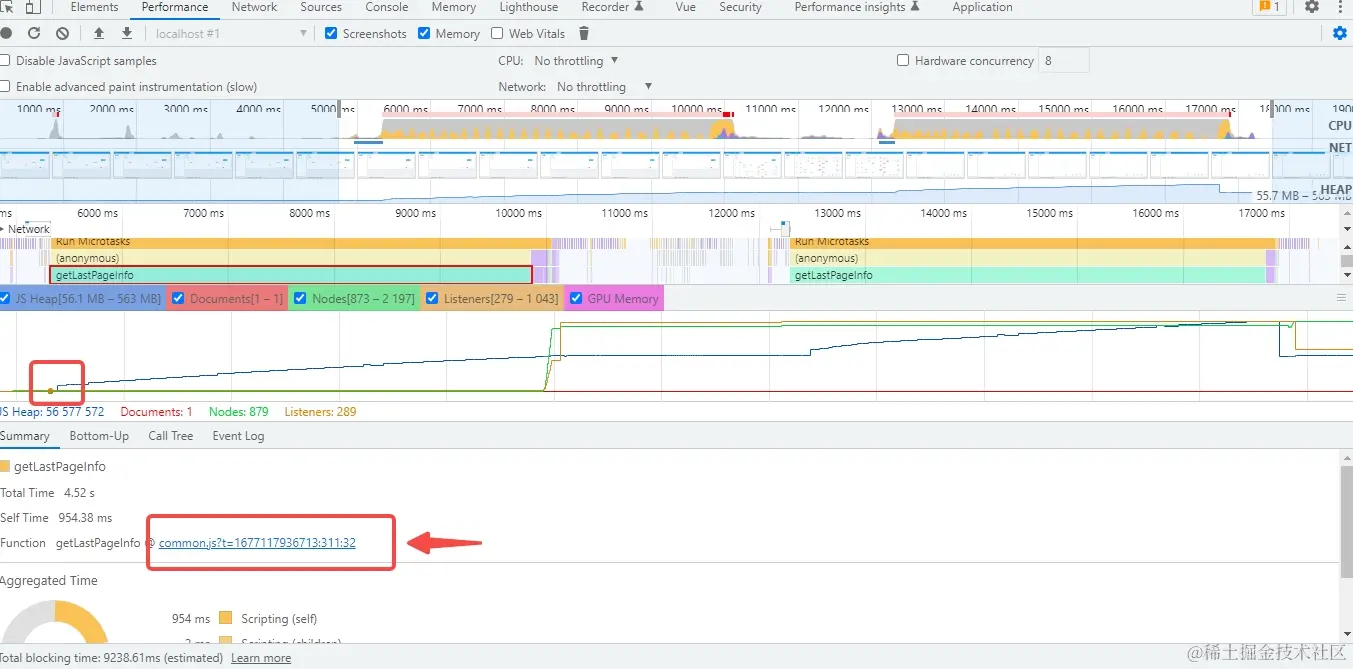
Task: Toggle the device toolbar icon
Action: pyautogui.click(x=32, y=7)
